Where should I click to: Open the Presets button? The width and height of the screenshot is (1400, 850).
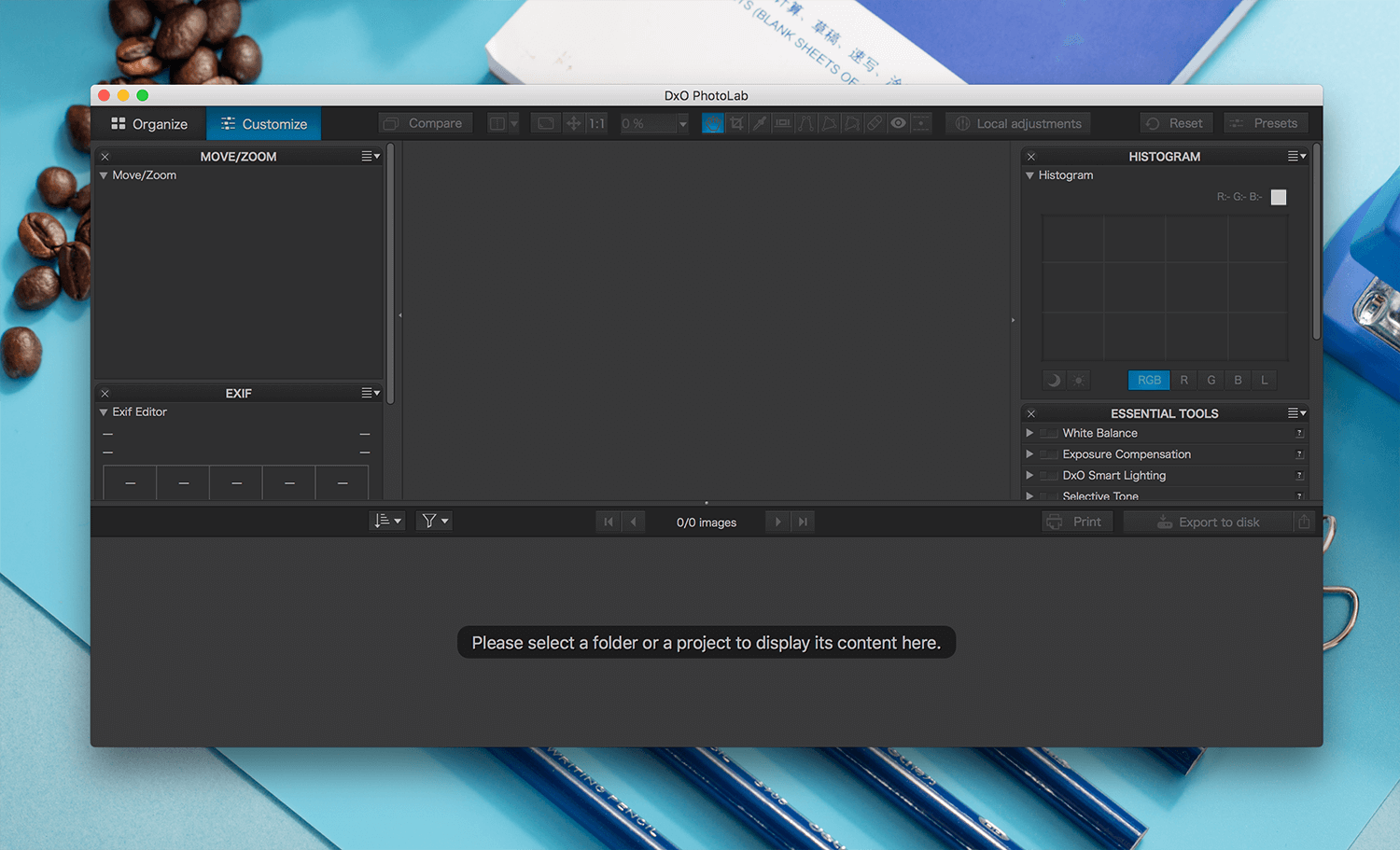point(1266,123)
